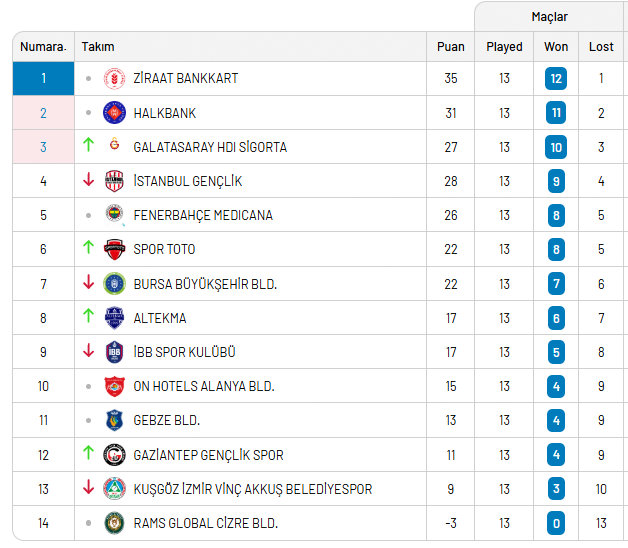Click the Gebze Bld. team logo

click(114, 420)
